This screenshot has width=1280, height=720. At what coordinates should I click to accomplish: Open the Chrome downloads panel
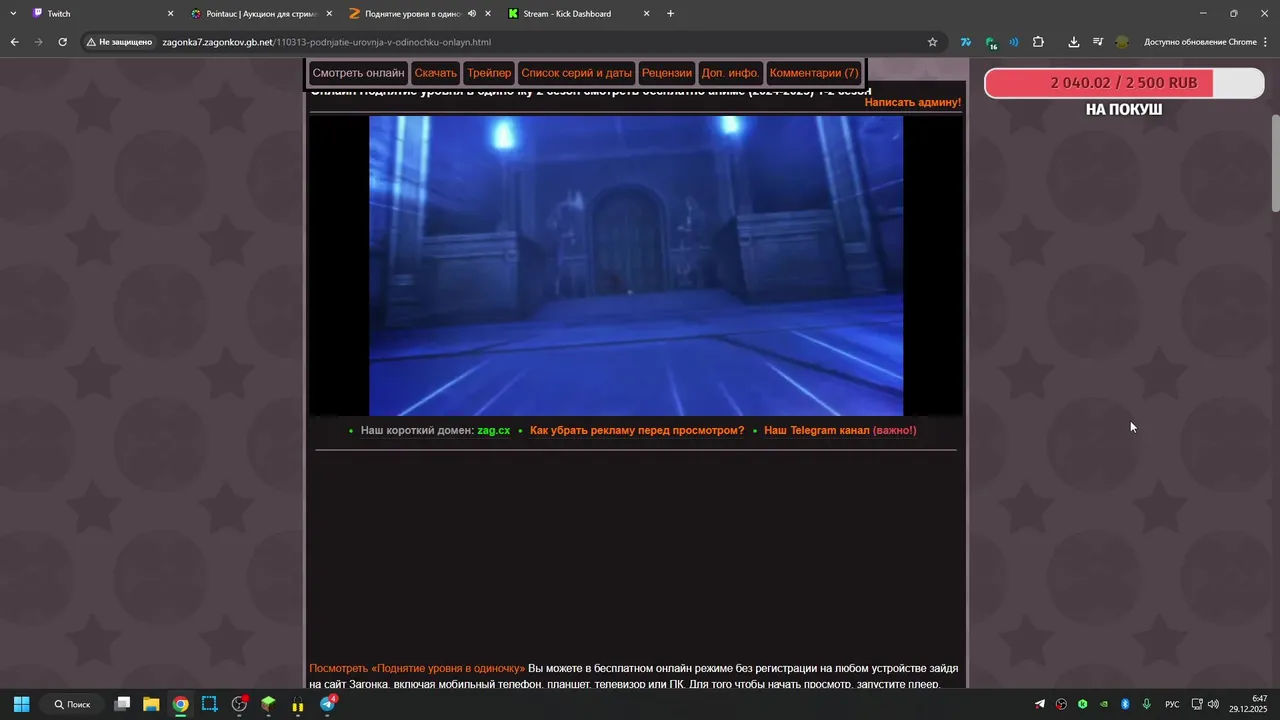[1073, 42]
